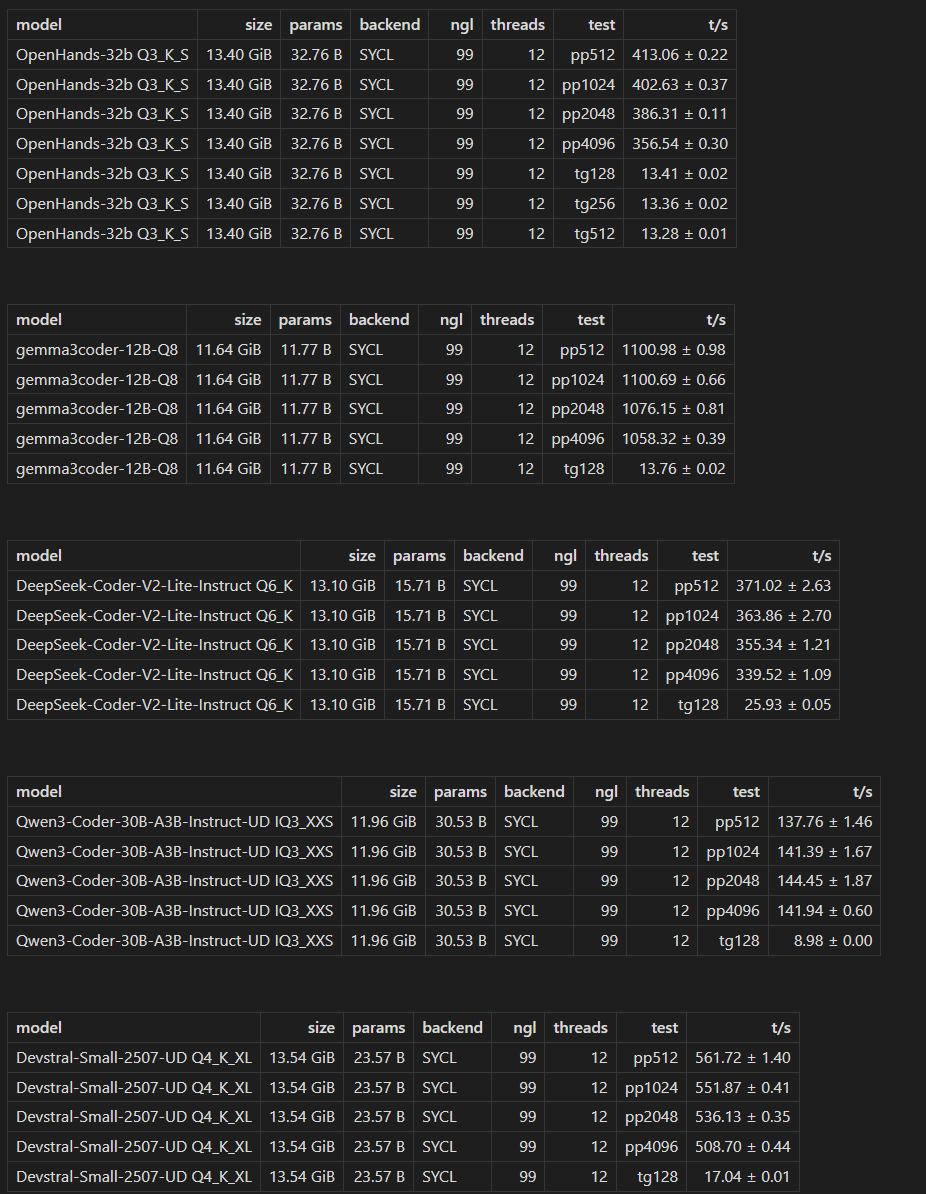Select the 508.70 ± 0.44 value
The width and height of the screenshot is (926, 1194).
(x=742, y=1147)
